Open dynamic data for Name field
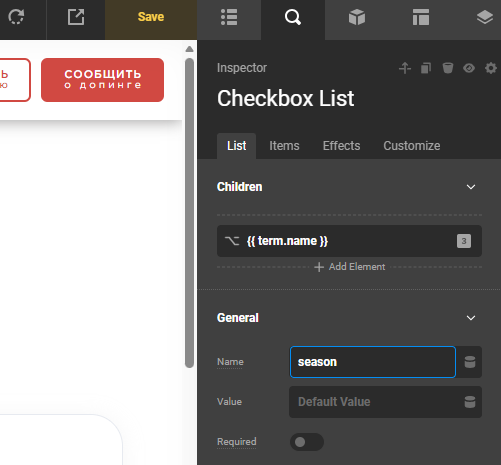Screen dimensions: 501x465 (470, 362)
